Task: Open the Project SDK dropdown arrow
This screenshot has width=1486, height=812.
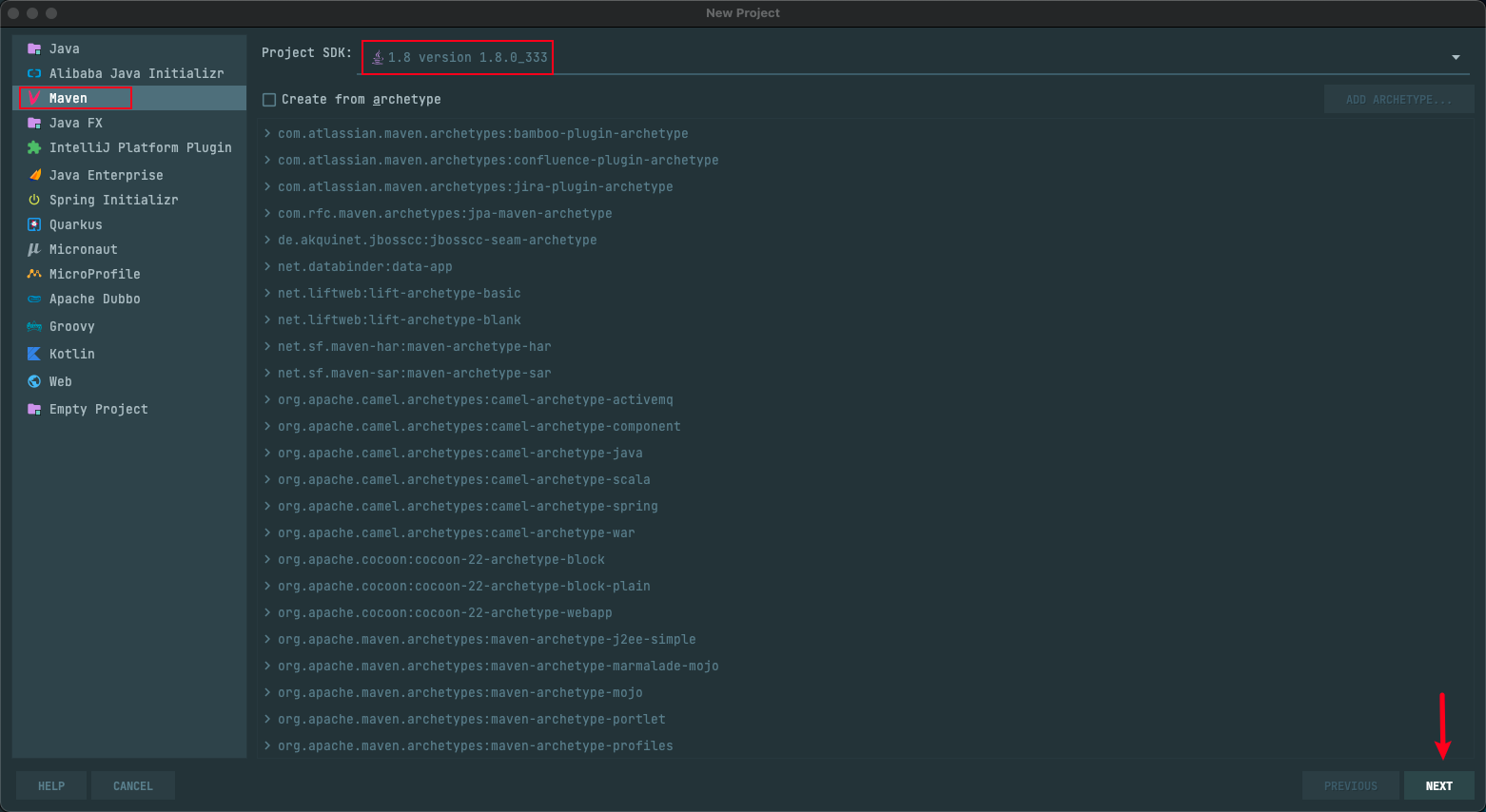Action: point(1456,57)
